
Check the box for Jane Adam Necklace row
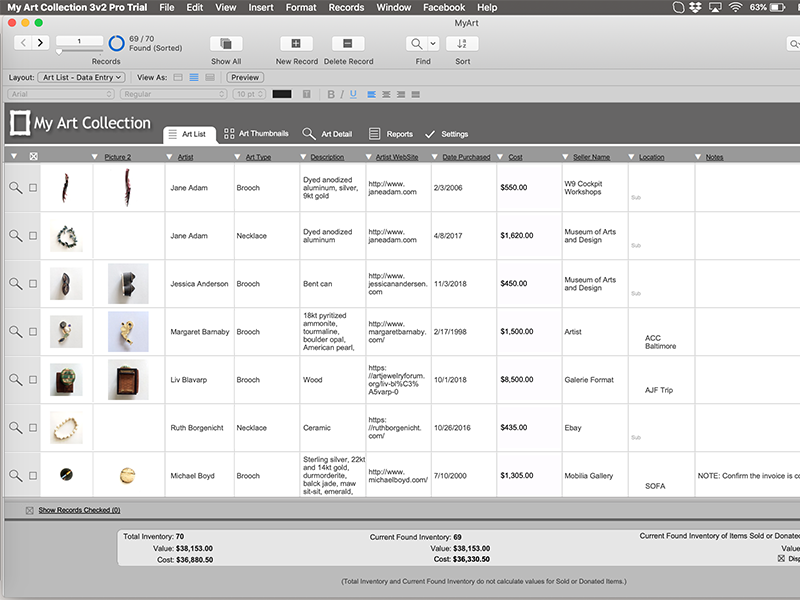pyautogui.click(x=33, y=236)
